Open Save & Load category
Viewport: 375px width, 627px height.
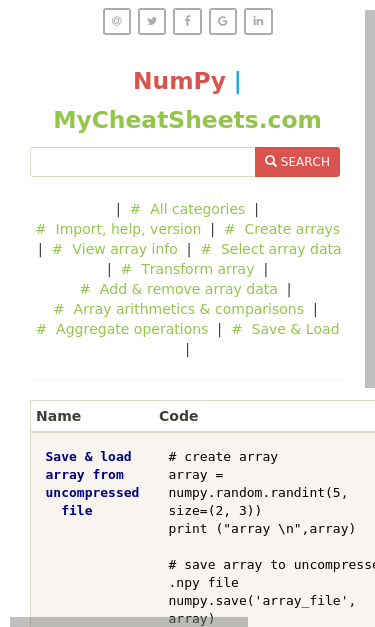coord(285,329)
